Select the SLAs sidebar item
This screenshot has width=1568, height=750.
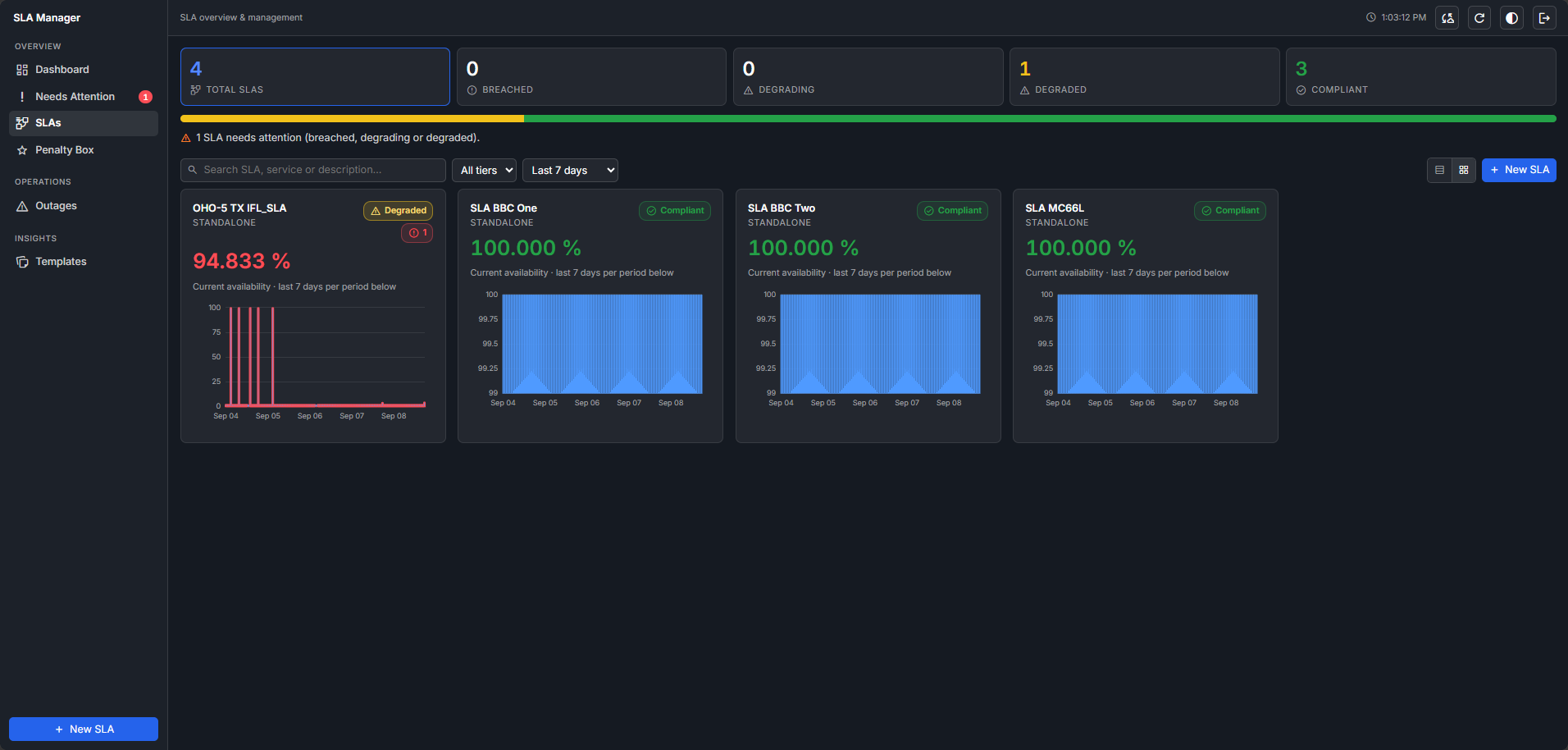pyautogui.click(x=84, y=123)
